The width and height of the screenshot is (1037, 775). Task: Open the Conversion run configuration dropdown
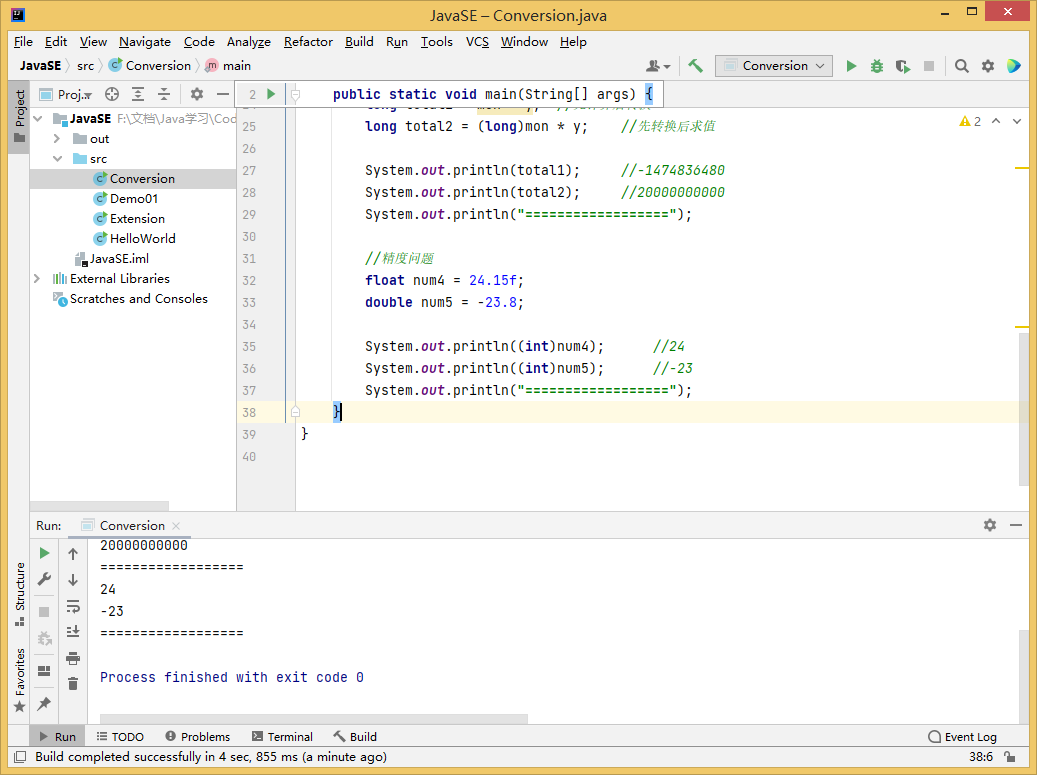coord(774,66)
